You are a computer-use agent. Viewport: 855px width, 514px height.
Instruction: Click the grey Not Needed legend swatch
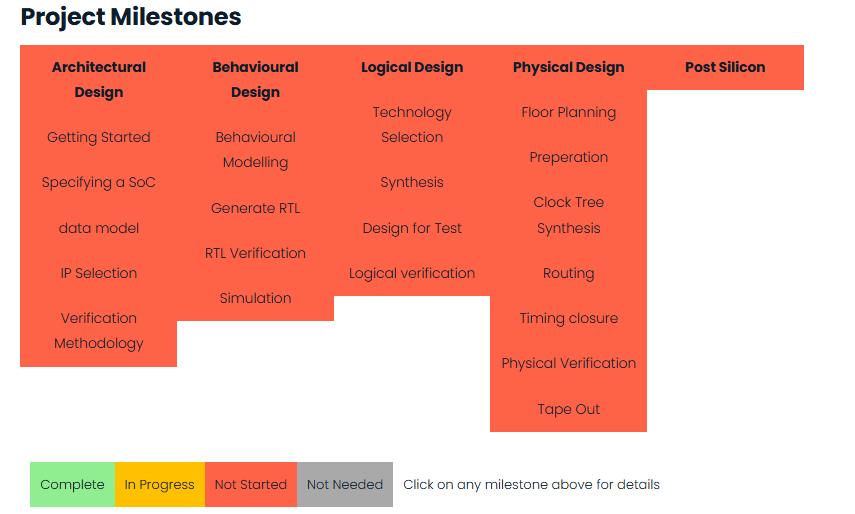click(345, 485)
